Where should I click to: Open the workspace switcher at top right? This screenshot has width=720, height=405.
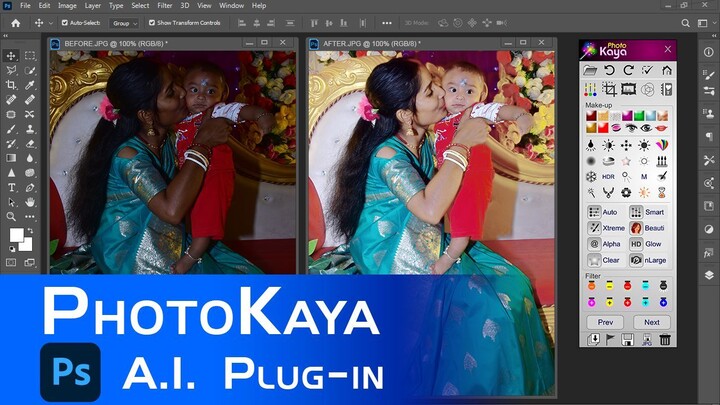703,23
